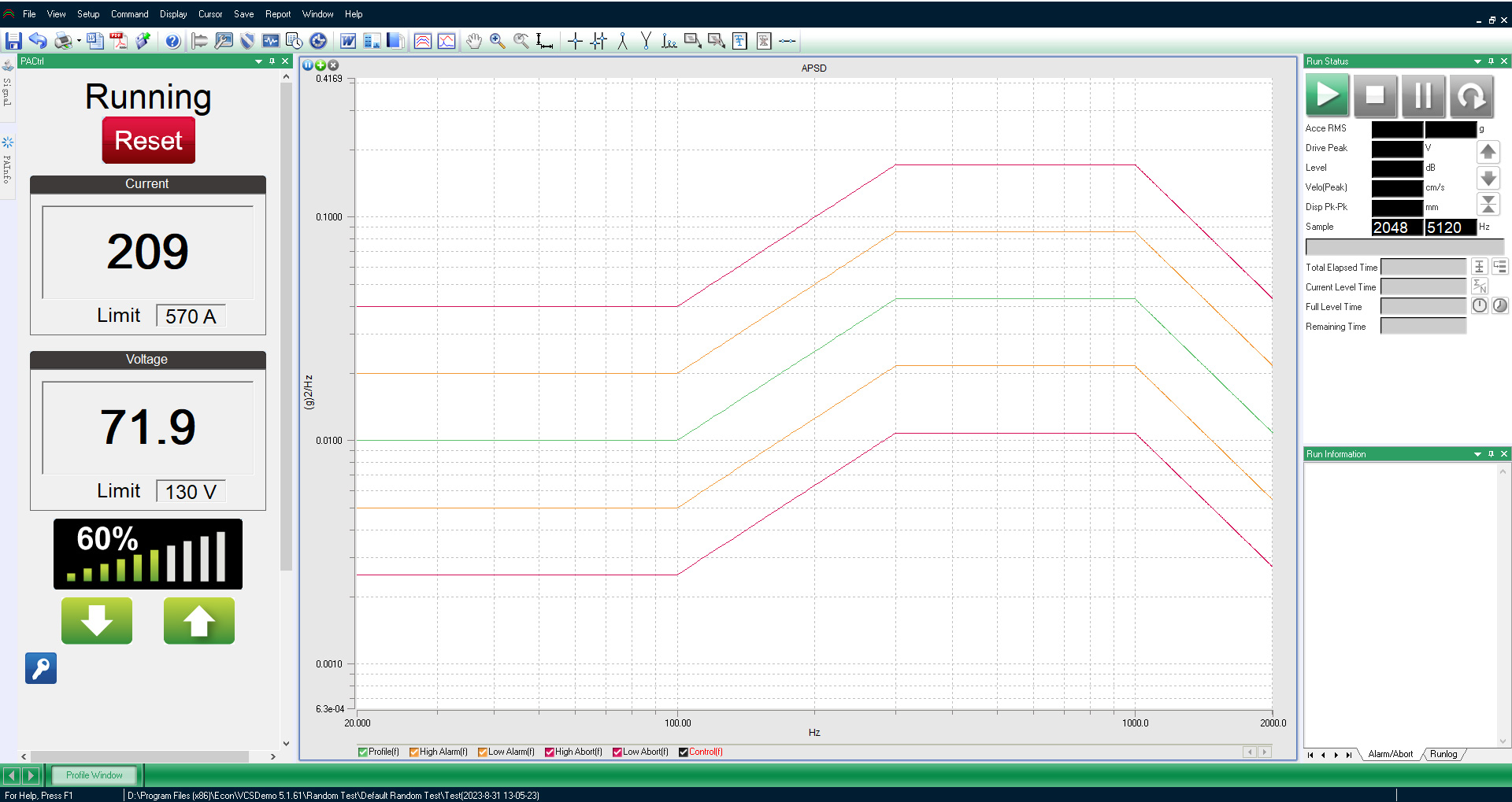Click the green down arrow to decrease gain
Screen dimensions: 1512x802
(x=97, y=621)
